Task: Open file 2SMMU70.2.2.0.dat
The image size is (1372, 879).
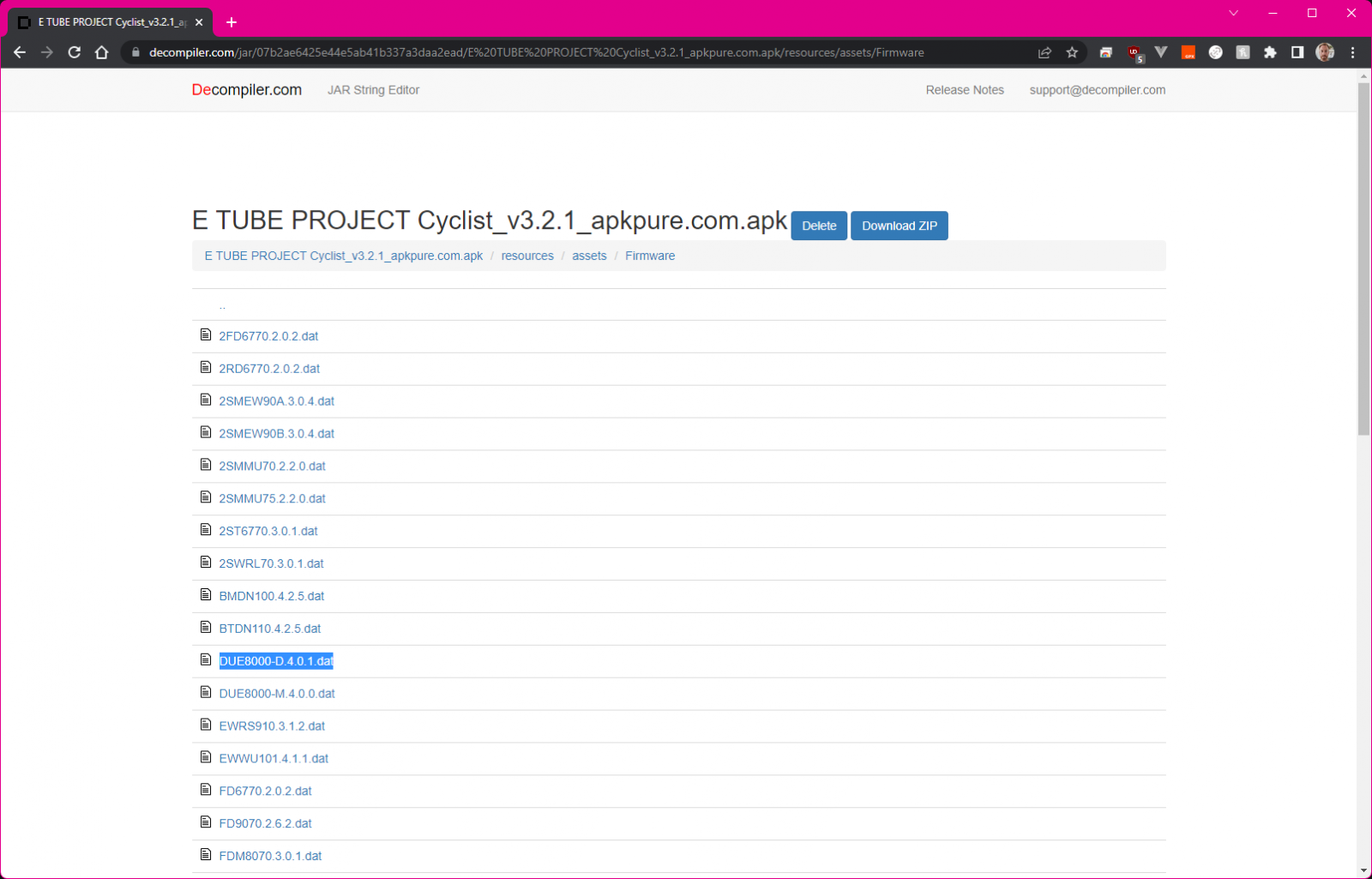Action: [273, 467]
